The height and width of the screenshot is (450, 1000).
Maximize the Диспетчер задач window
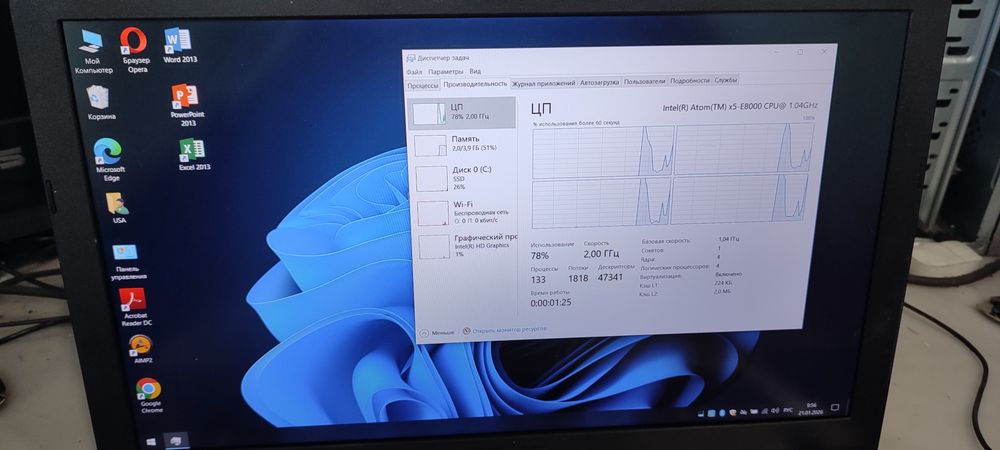800,52
